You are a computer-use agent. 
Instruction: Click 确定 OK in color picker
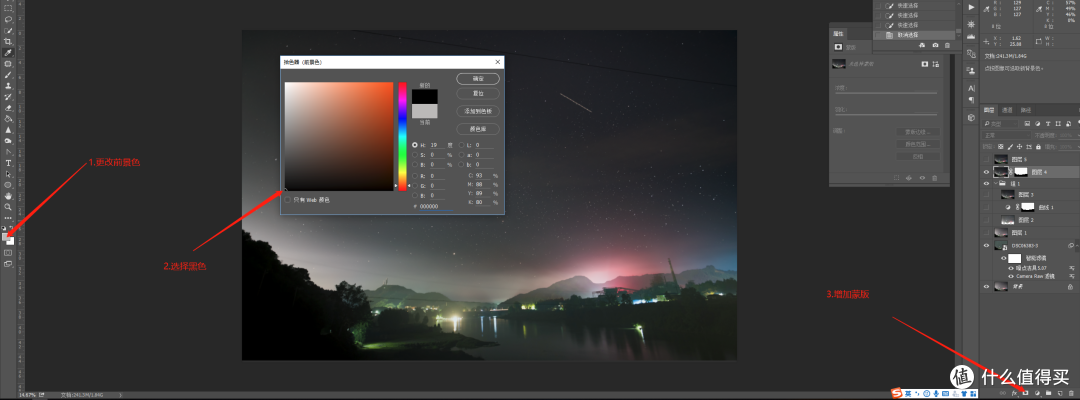click(x=477, y=78)
